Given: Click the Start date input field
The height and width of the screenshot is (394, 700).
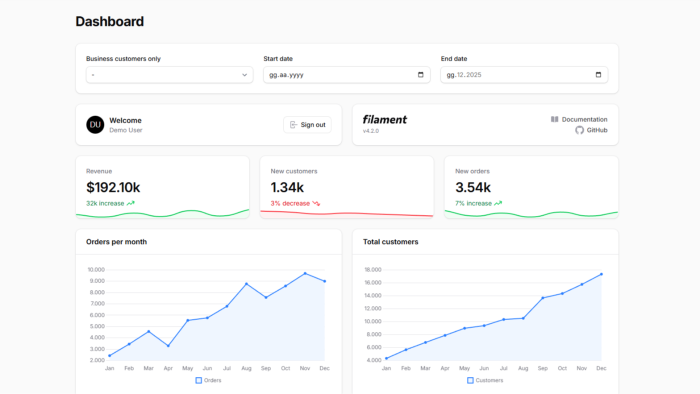Looking at the screenshot, I should pos(346,75).
